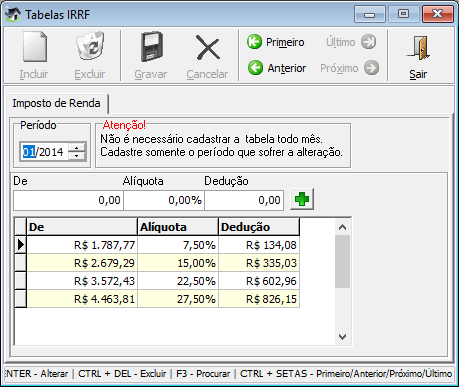459x387 pixels.
Task: Click the Período date field
Action: click(44, 152)
